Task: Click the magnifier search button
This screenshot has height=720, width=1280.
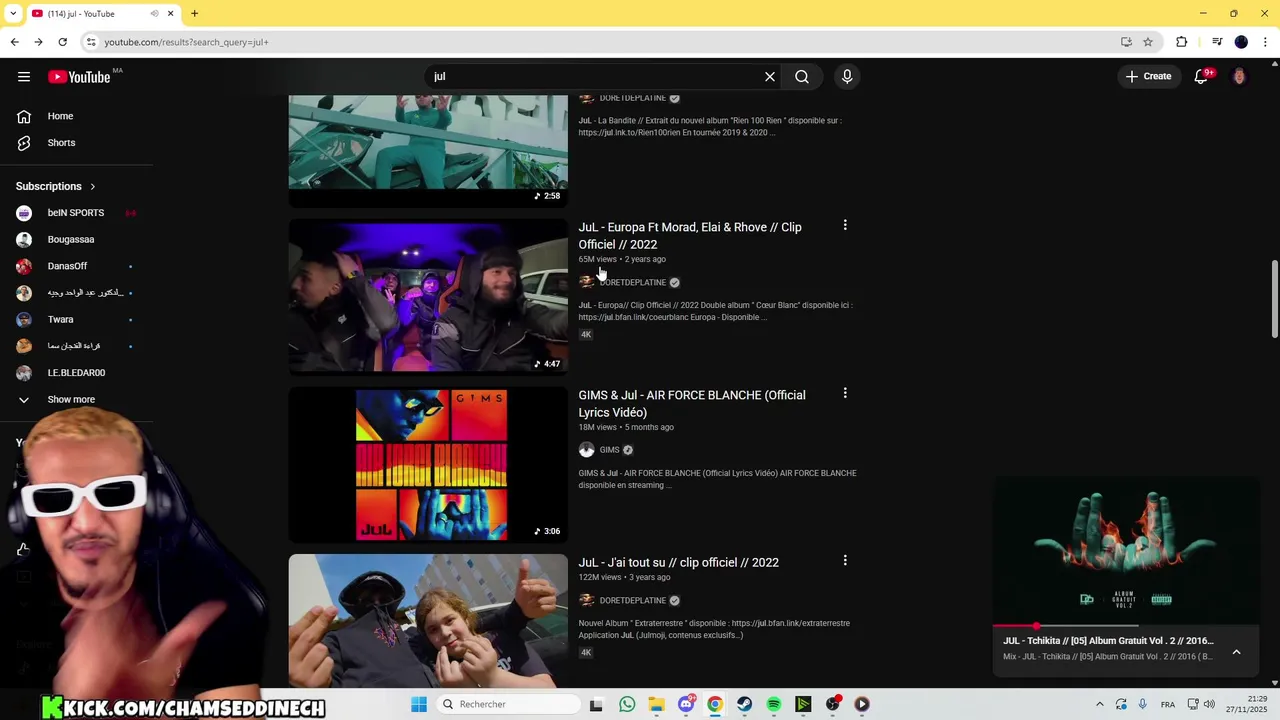Action: pyautogui.click(x=802, y=77)
